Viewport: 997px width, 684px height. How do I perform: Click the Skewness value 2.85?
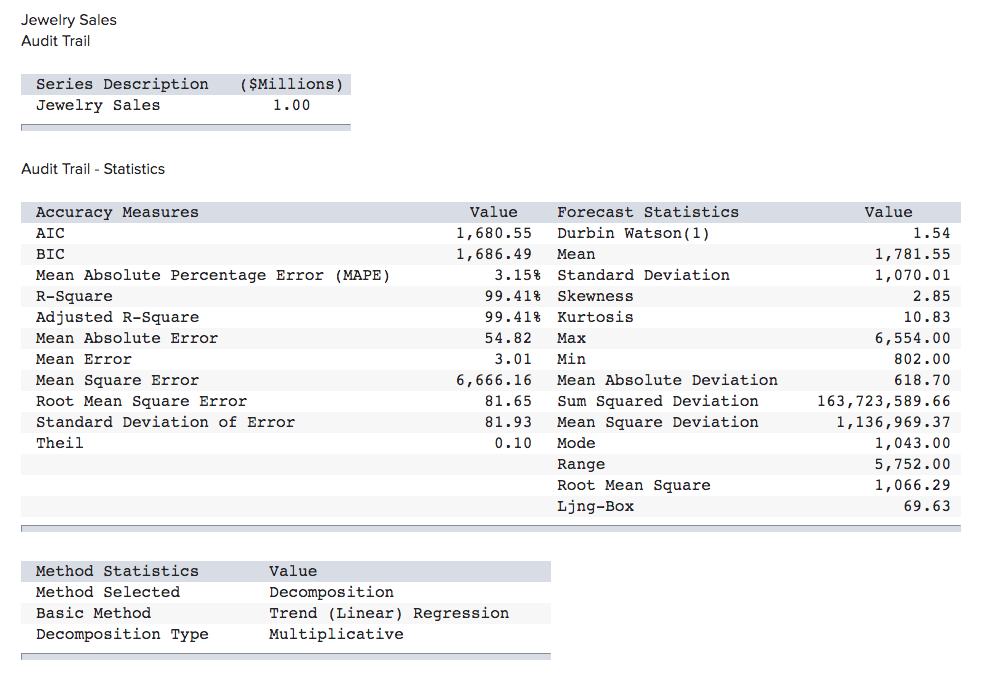(932, 296)
